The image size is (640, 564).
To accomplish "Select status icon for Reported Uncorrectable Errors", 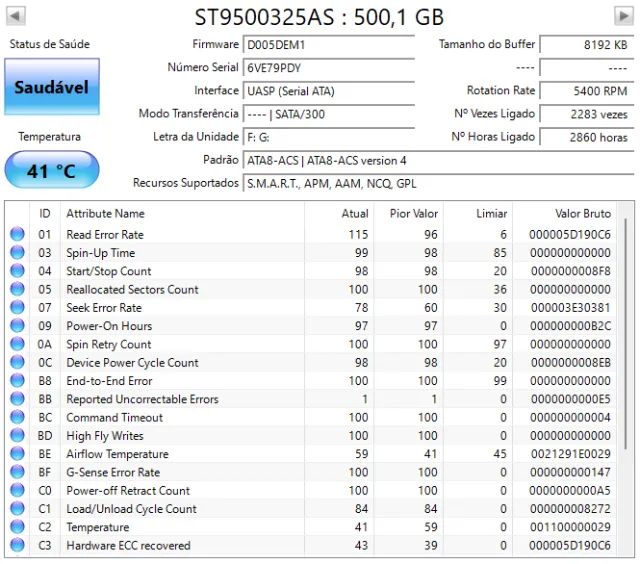I will pyautogui.click(x=17, y=399).
